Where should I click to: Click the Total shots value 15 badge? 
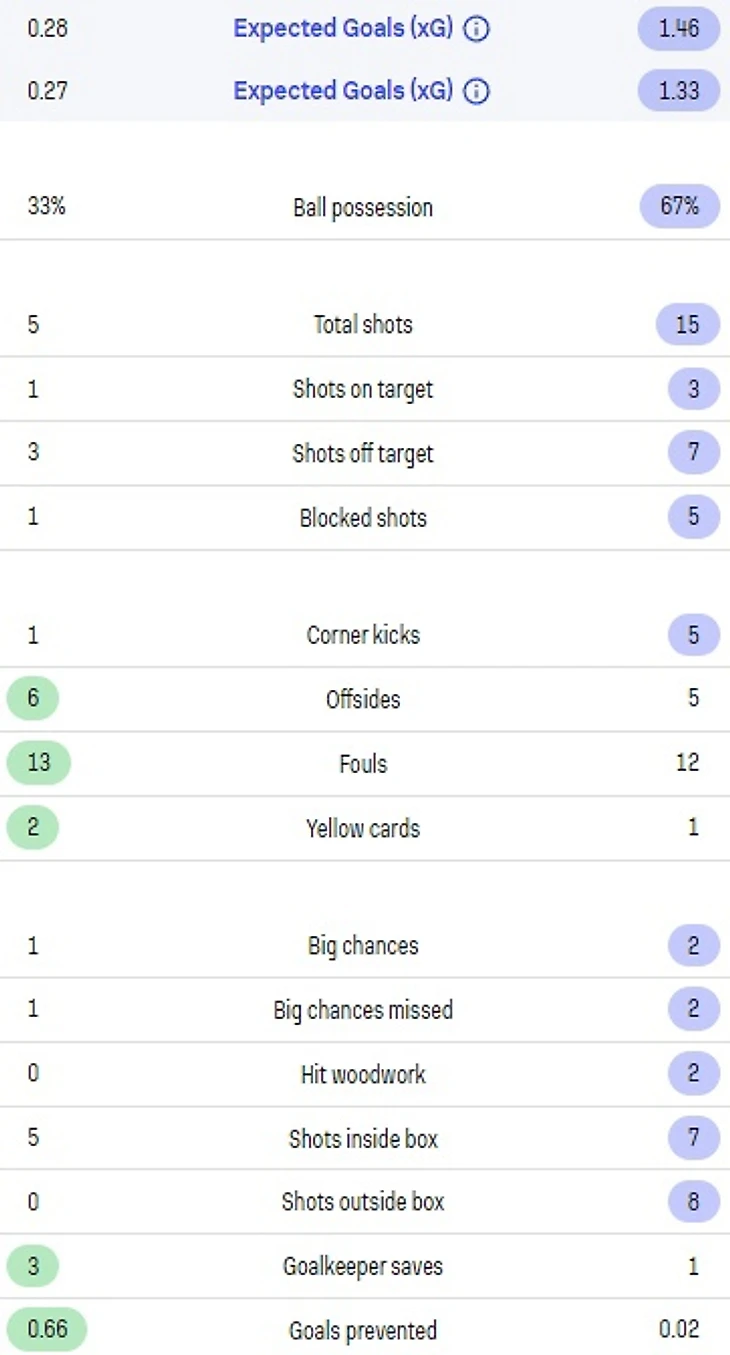pos(687,324)
